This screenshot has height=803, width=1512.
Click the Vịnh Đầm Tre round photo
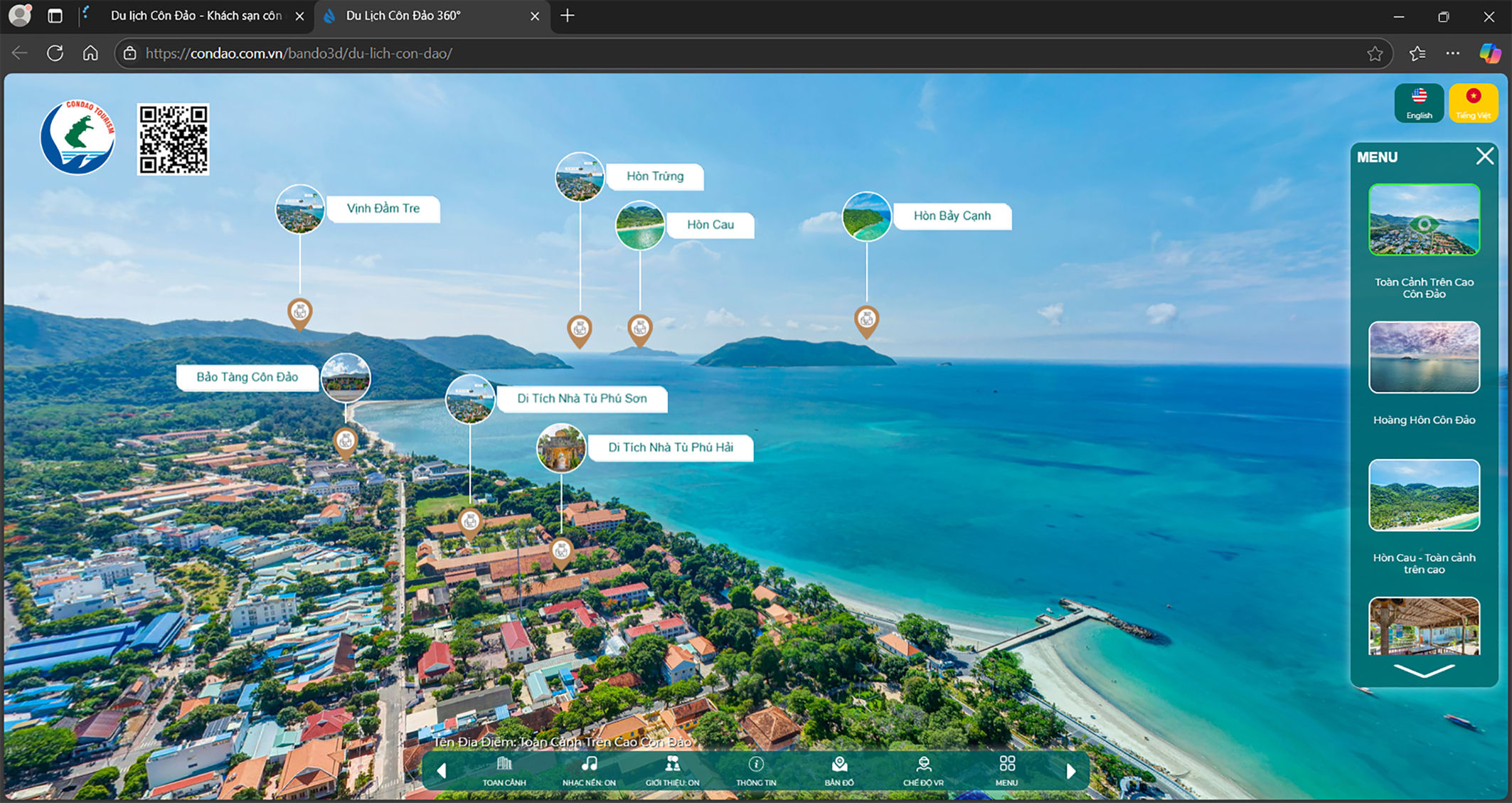(x=300, y=209)
